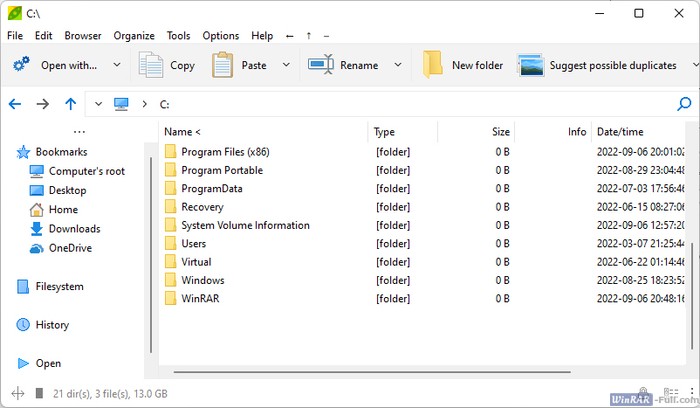Create a New folder from toolbar
The width and height of the screenshot is (700, 408).
pos(433,65)
